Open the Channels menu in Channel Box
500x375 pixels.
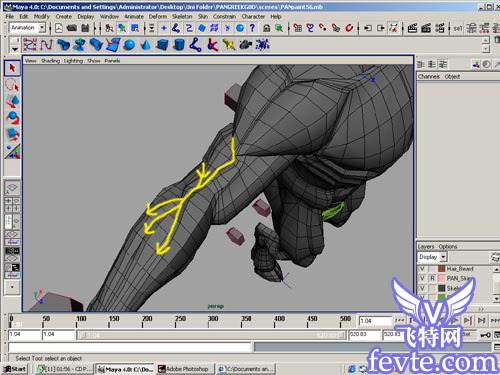[x=429, y=76]
